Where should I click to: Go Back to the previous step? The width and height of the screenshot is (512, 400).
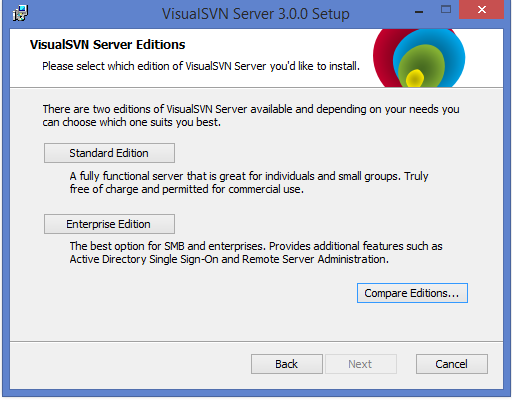(287, 364)
